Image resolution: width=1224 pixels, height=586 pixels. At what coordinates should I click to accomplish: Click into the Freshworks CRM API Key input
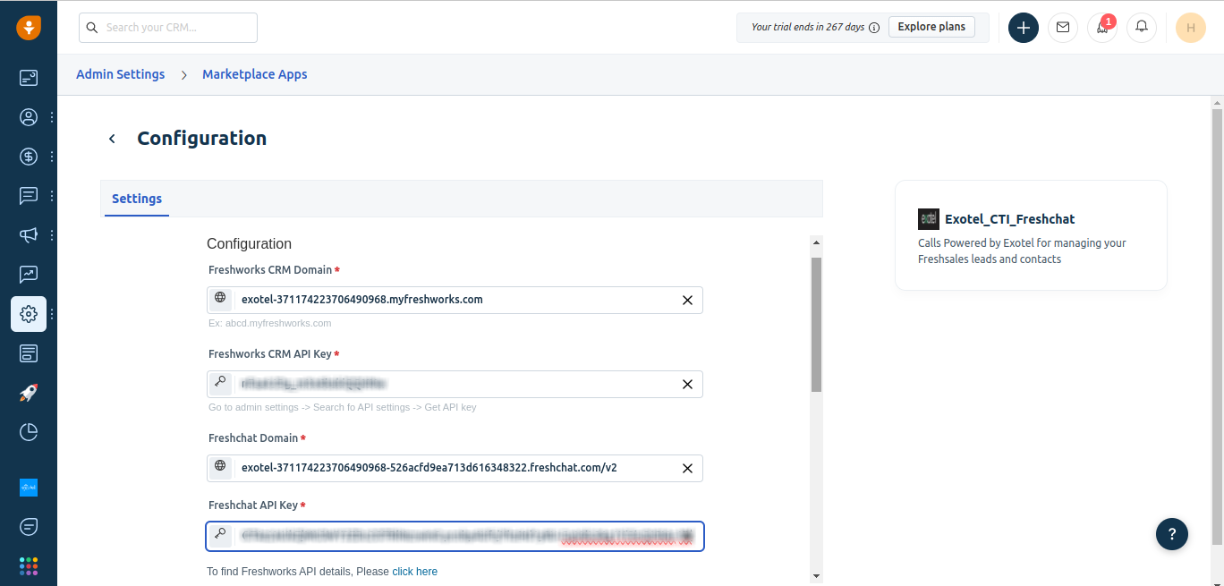(x=454, y=384)
